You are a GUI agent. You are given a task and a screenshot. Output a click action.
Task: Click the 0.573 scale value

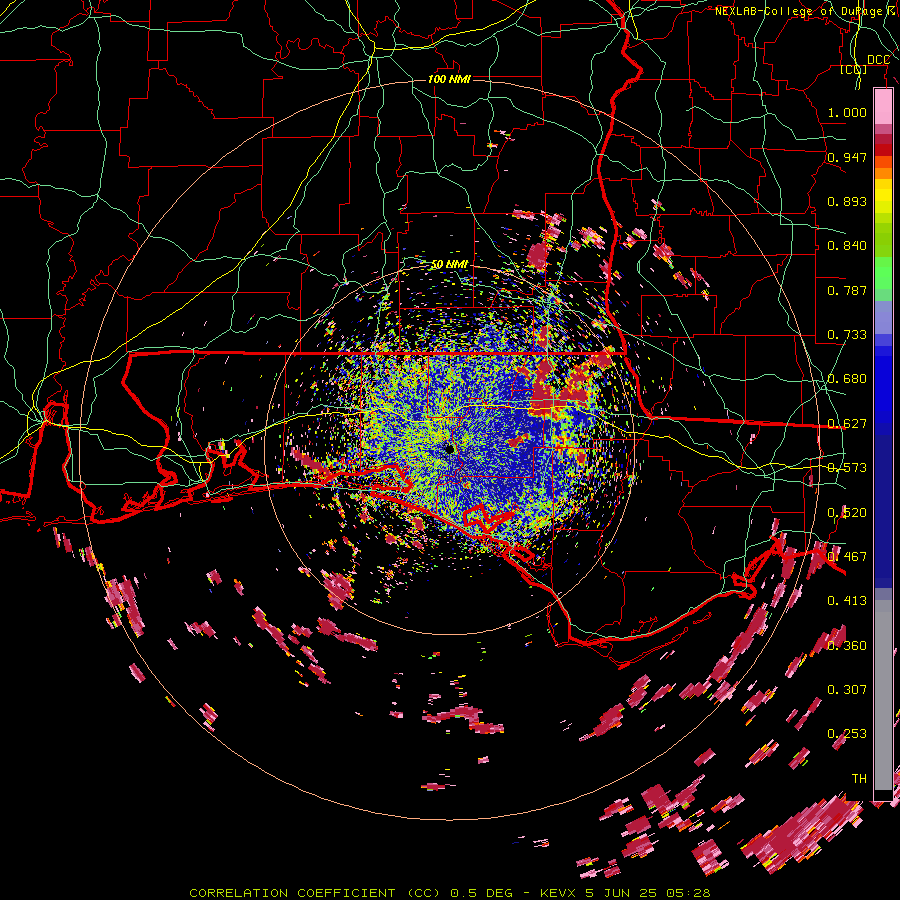click(x=847, y=468)
